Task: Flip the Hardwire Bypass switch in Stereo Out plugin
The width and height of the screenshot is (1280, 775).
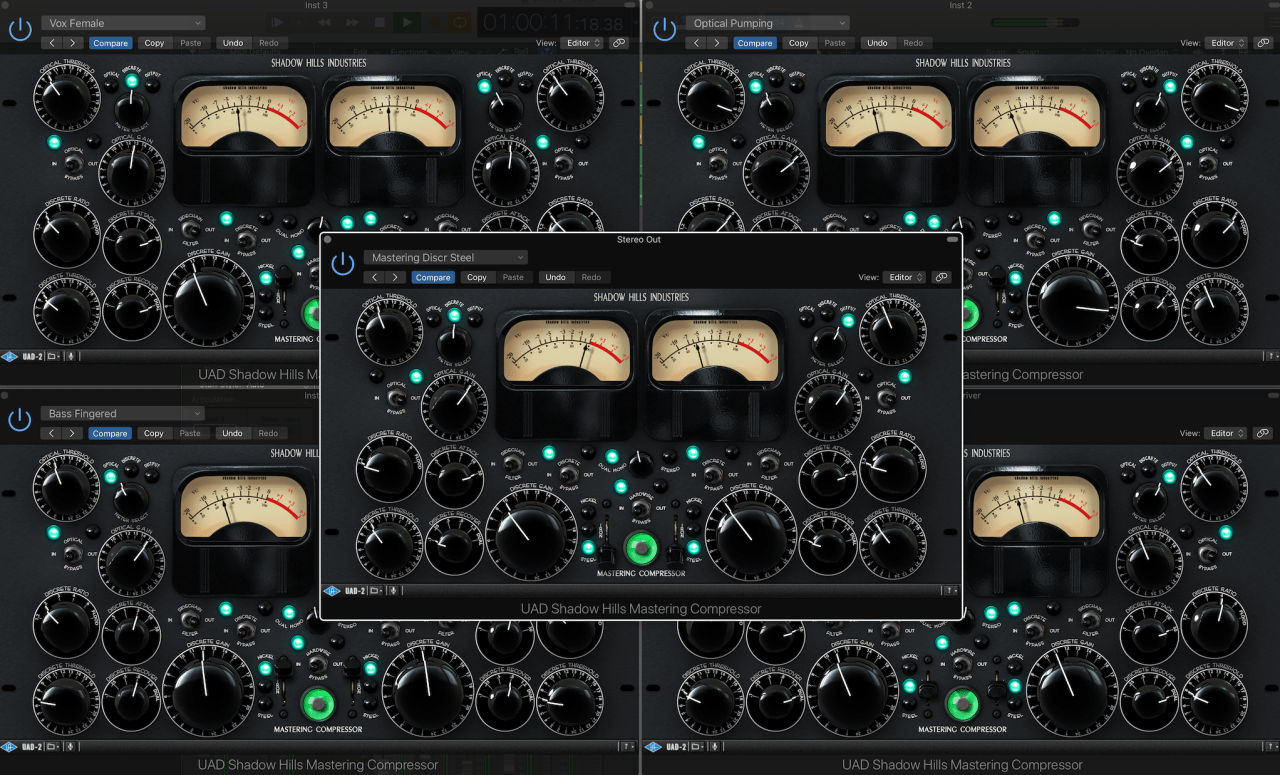Action: (x=641, y=508)
